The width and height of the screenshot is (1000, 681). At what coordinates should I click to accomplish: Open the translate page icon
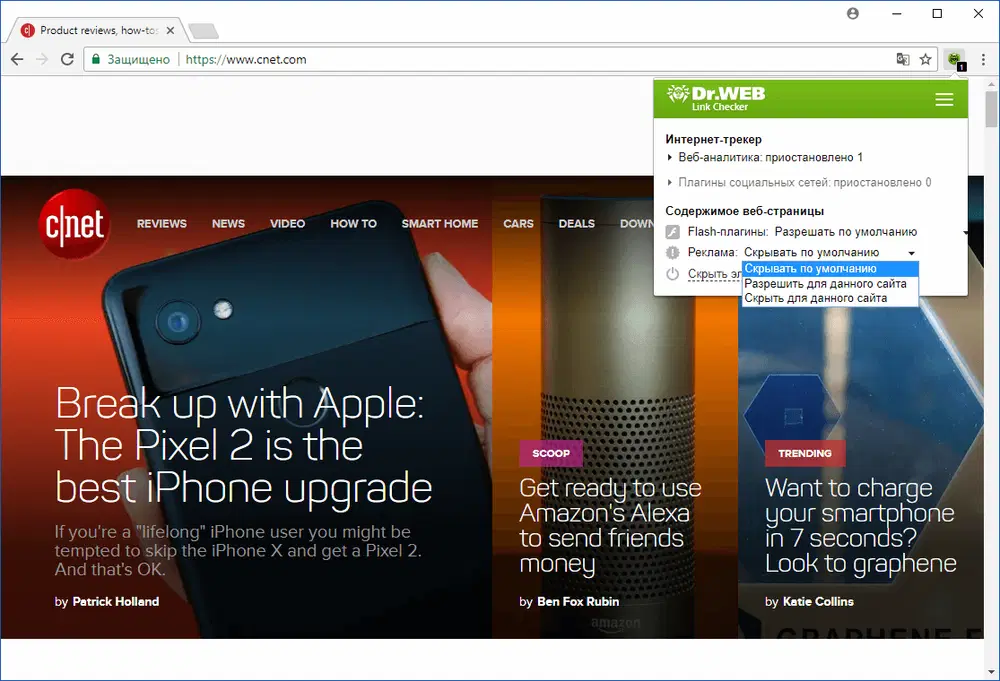point(902,59)
